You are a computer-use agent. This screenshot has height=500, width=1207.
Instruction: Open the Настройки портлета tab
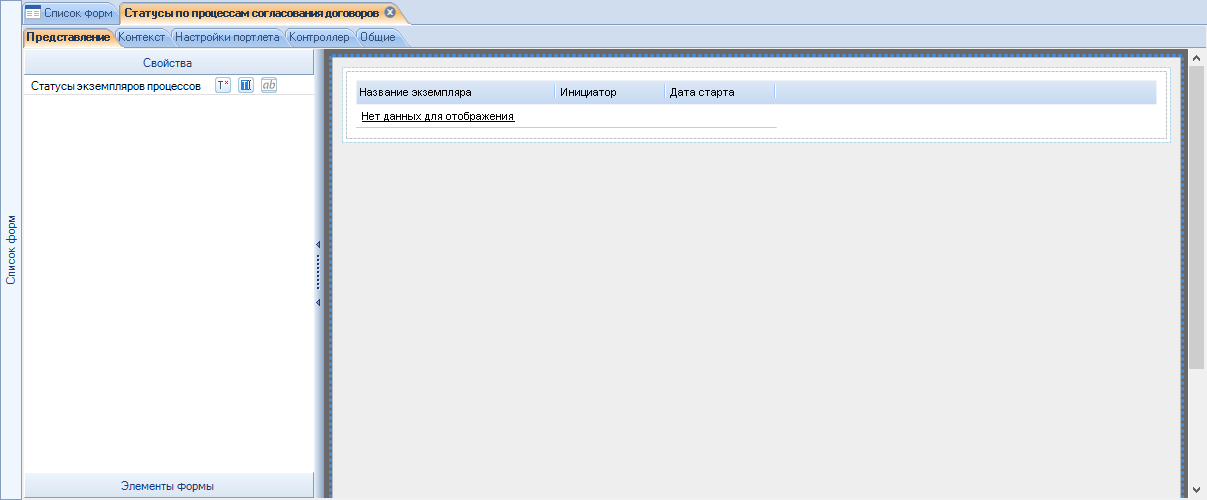(227, 37)
